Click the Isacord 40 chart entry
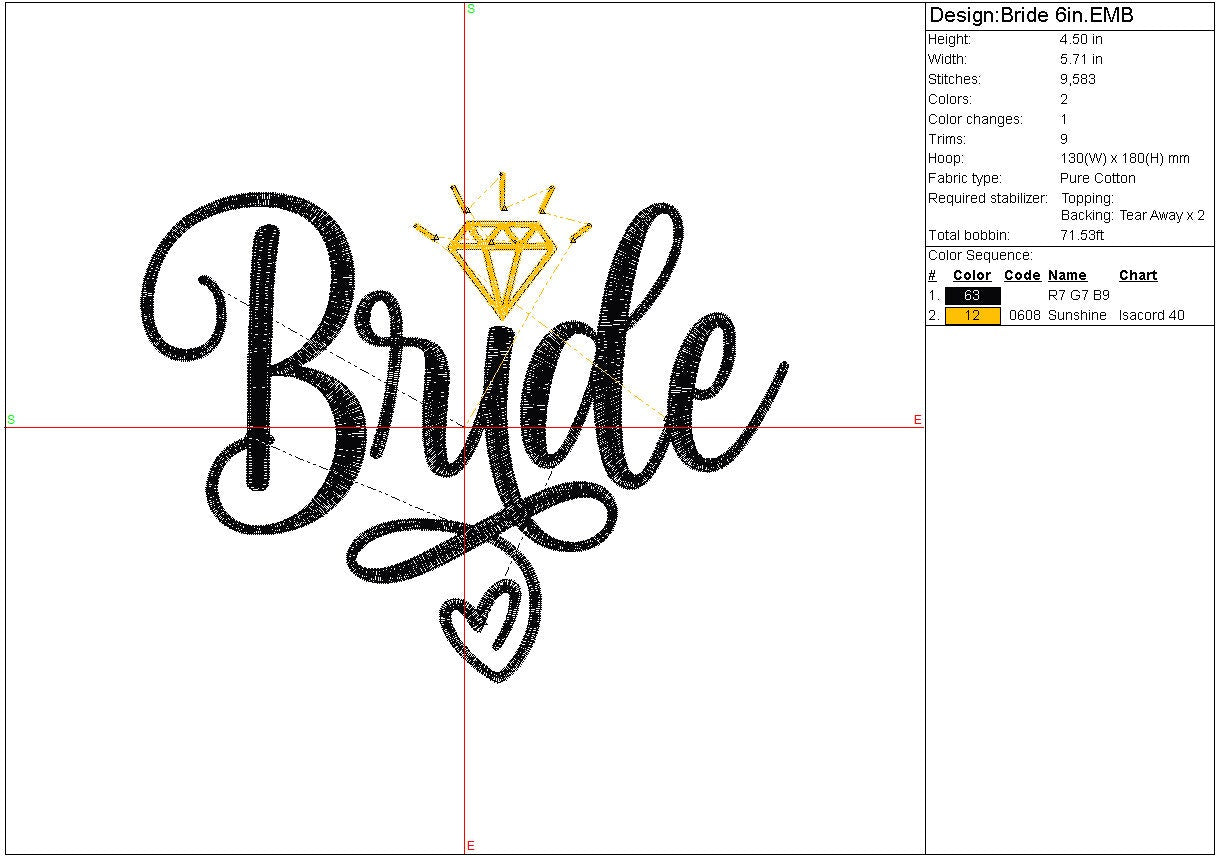The image size is (1219, 857). tap(1151, 316)
